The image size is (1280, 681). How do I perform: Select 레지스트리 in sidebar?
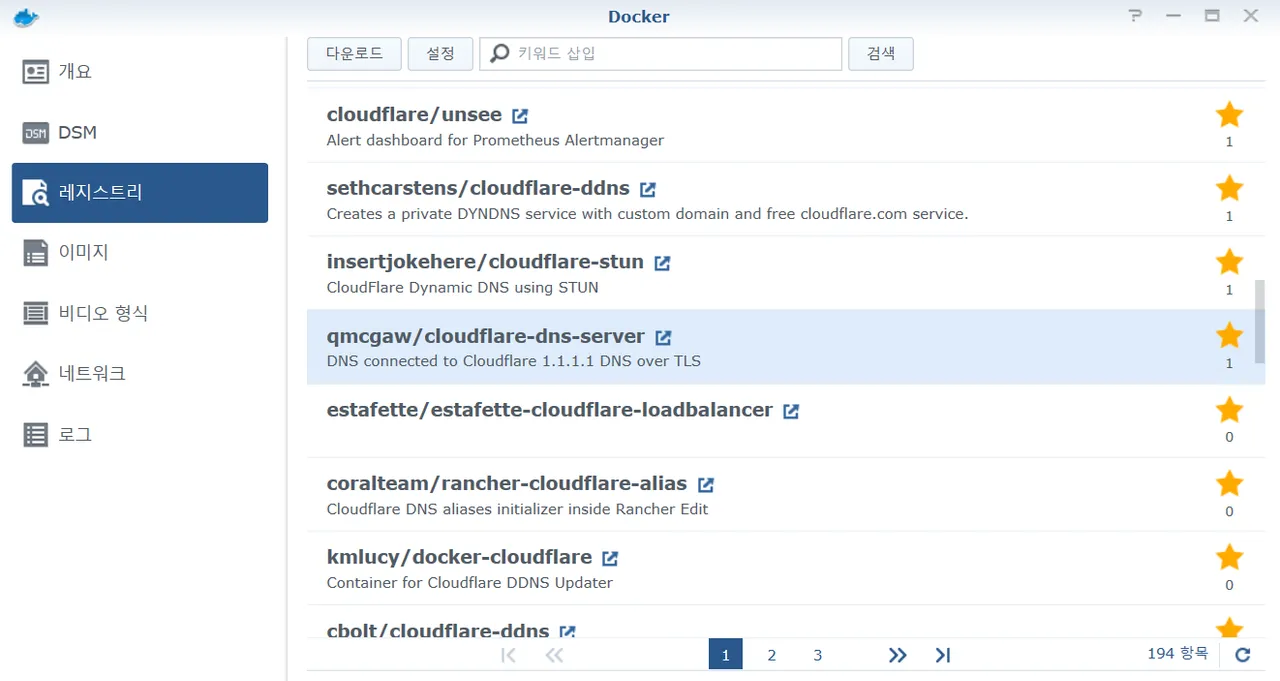point(140,193)
